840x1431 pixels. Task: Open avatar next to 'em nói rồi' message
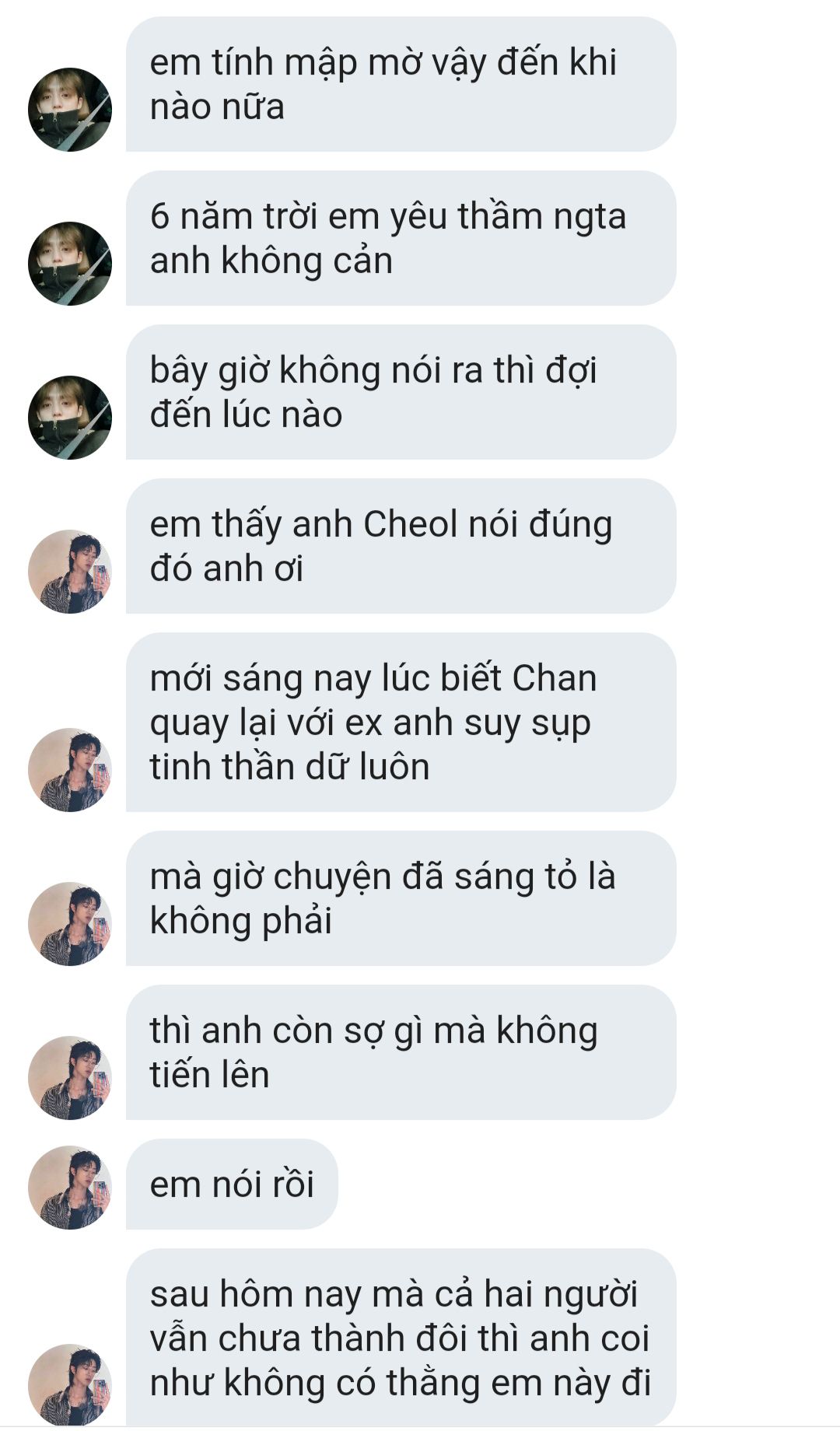[70, 1188]
